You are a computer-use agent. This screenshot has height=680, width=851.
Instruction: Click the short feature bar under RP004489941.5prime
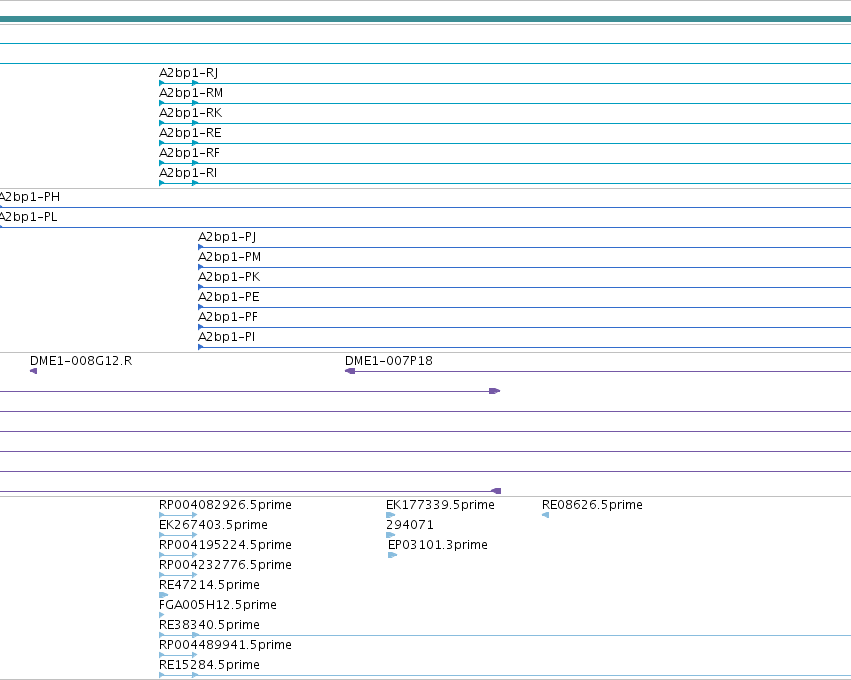[x=179, y=655]
